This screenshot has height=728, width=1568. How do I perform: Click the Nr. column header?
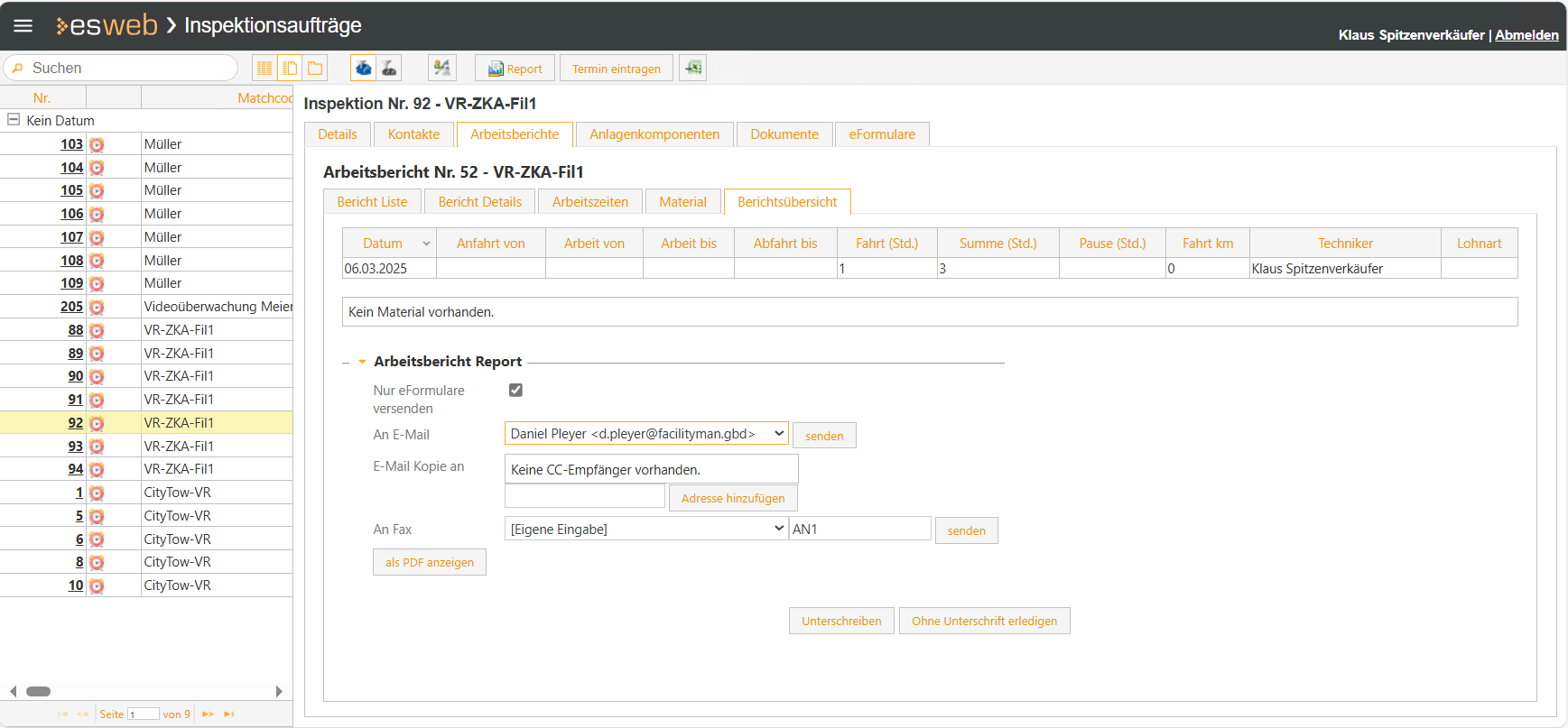[42, 97]
